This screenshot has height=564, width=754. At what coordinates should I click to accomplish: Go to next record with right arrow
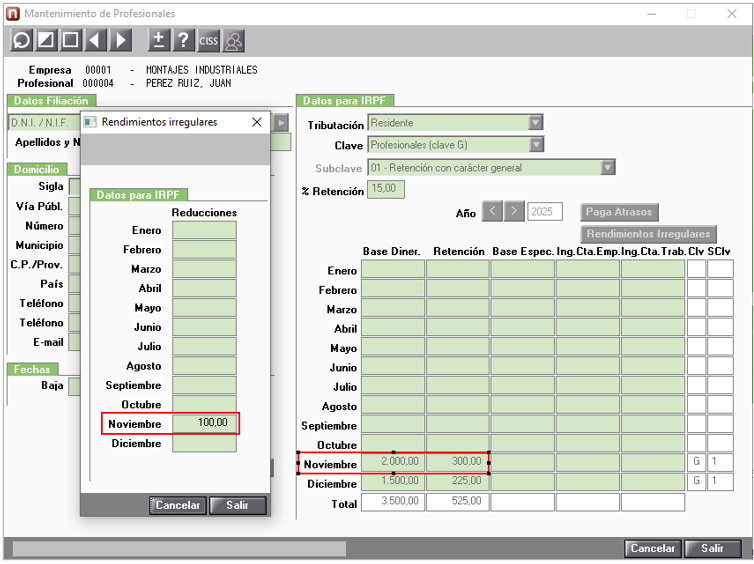pyautogui.click(x=121, y=40)
